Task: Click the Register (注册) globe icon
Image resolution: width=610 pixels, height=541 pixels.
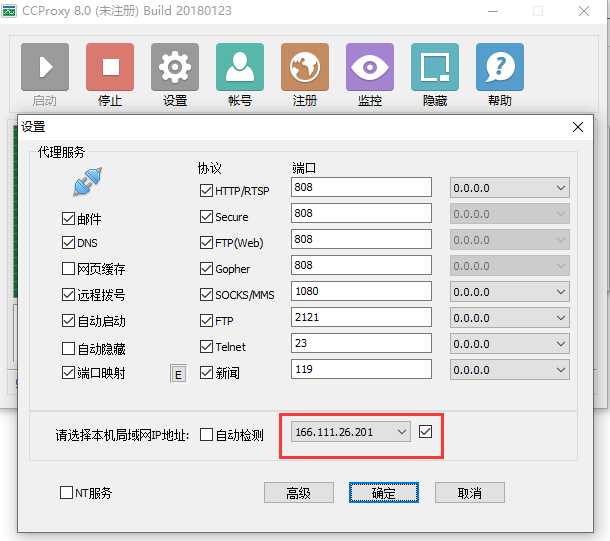Action: coord(305,67)
